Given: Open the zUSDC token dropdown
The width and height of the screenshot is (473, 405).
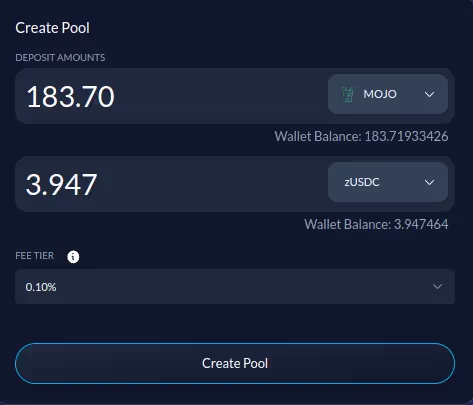Looking at the screenshot, I should point(388,182).
